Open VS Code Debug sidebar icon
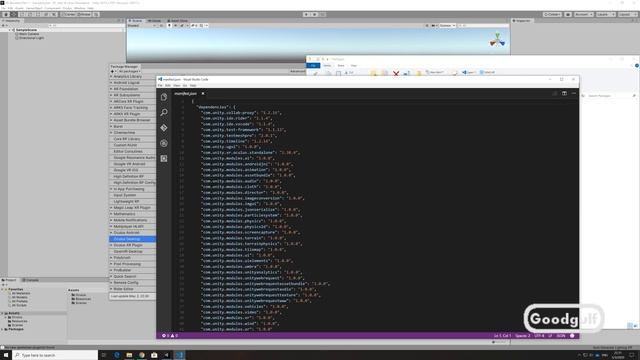Screen dimensions: 640x360 click(164, 143)
